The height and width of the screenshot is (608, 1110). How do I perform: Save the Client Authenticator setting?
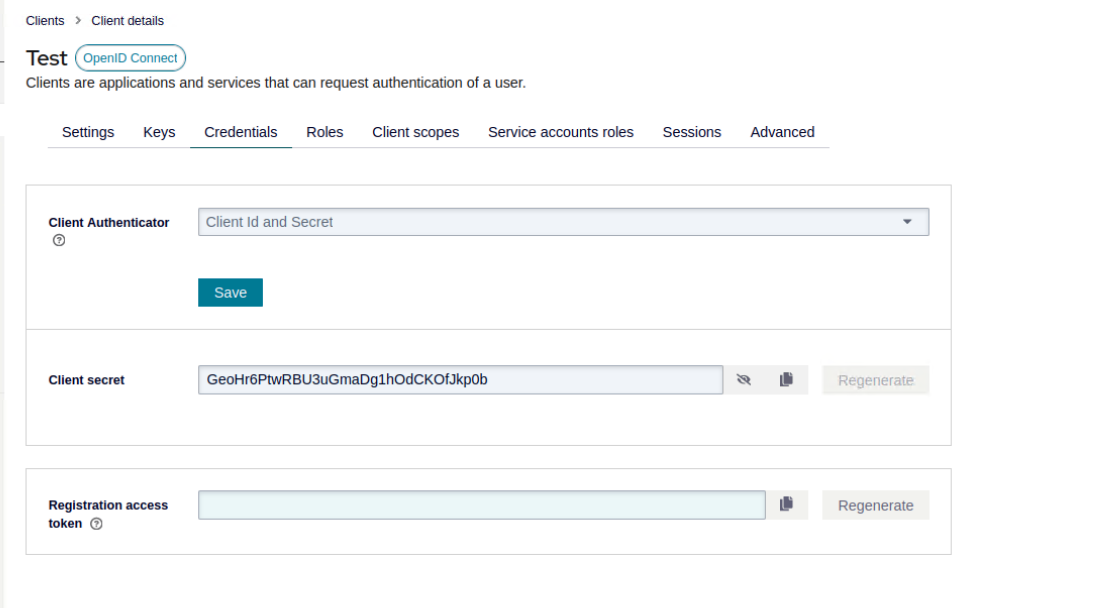pos(230,292)
